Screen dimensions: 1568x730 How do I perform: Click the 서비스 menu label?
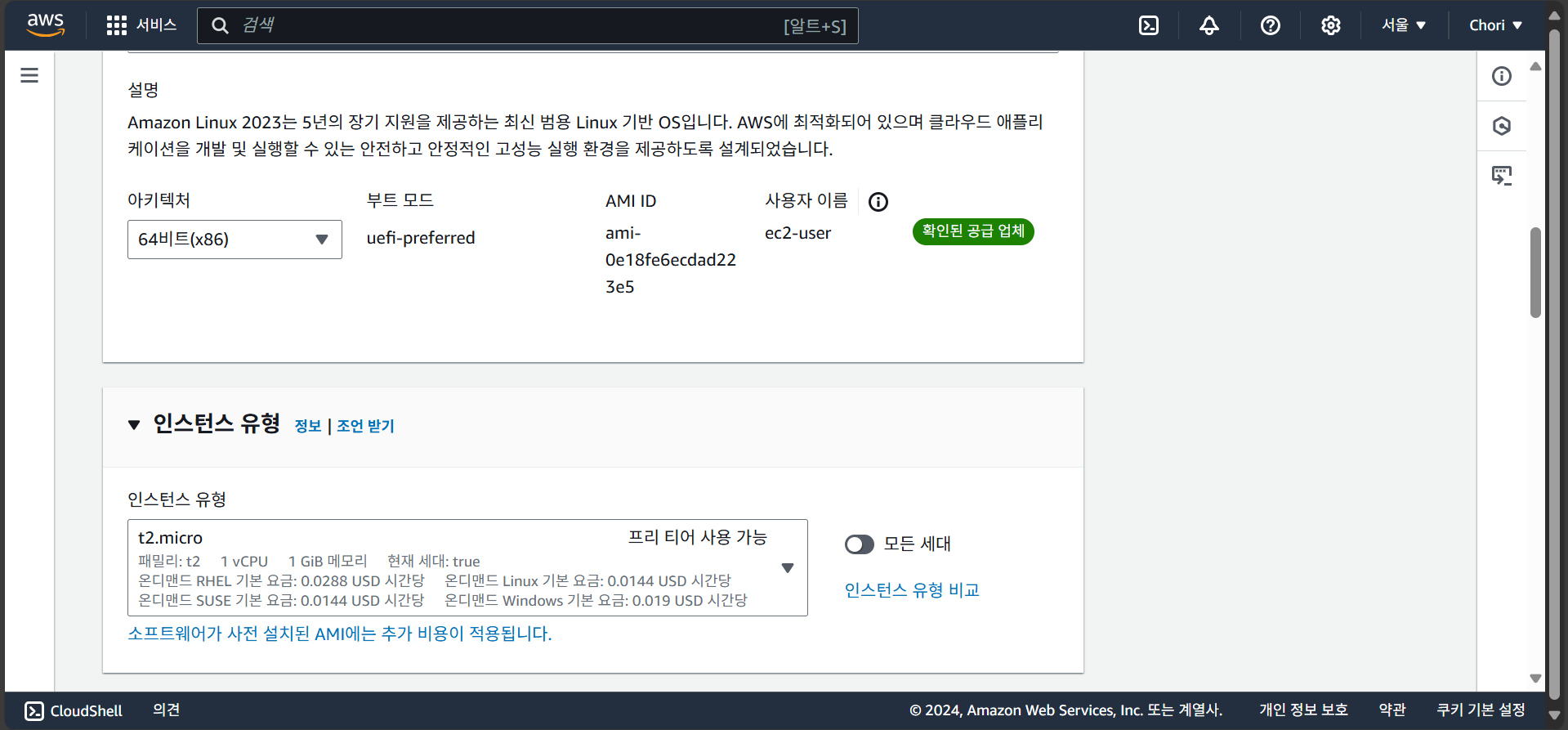pyautogui.click(x=157, y=25)
